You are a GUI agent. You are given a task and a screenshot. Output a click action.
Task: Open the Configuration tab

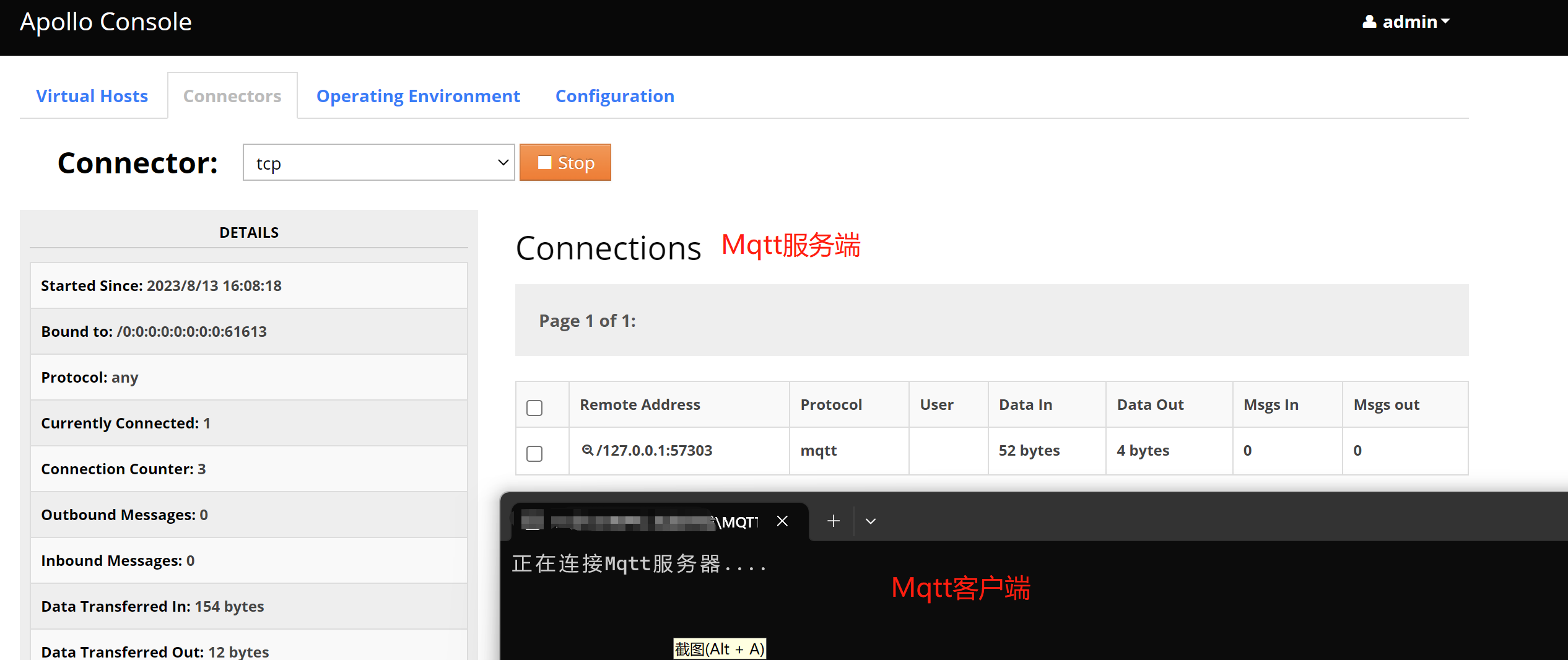(614, 96)
